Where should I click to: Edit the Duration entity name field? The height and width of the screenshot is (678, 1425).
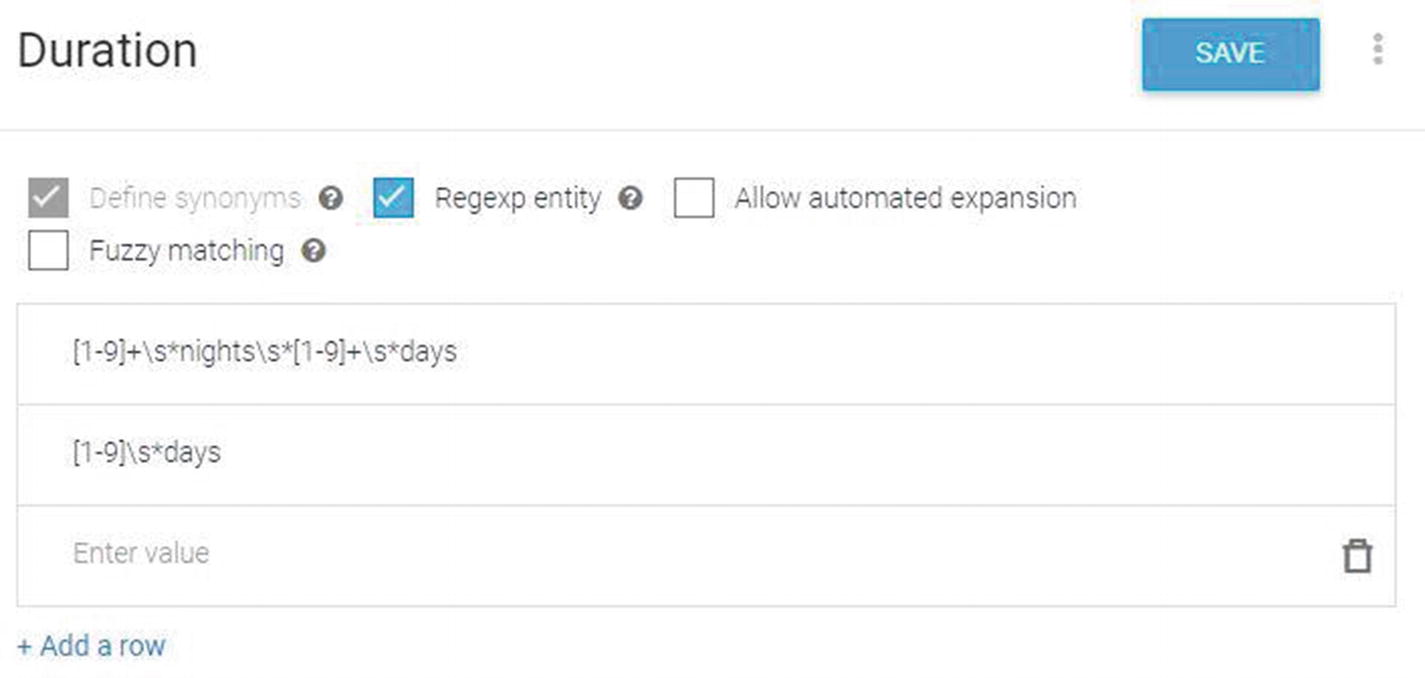coord(107,50)
